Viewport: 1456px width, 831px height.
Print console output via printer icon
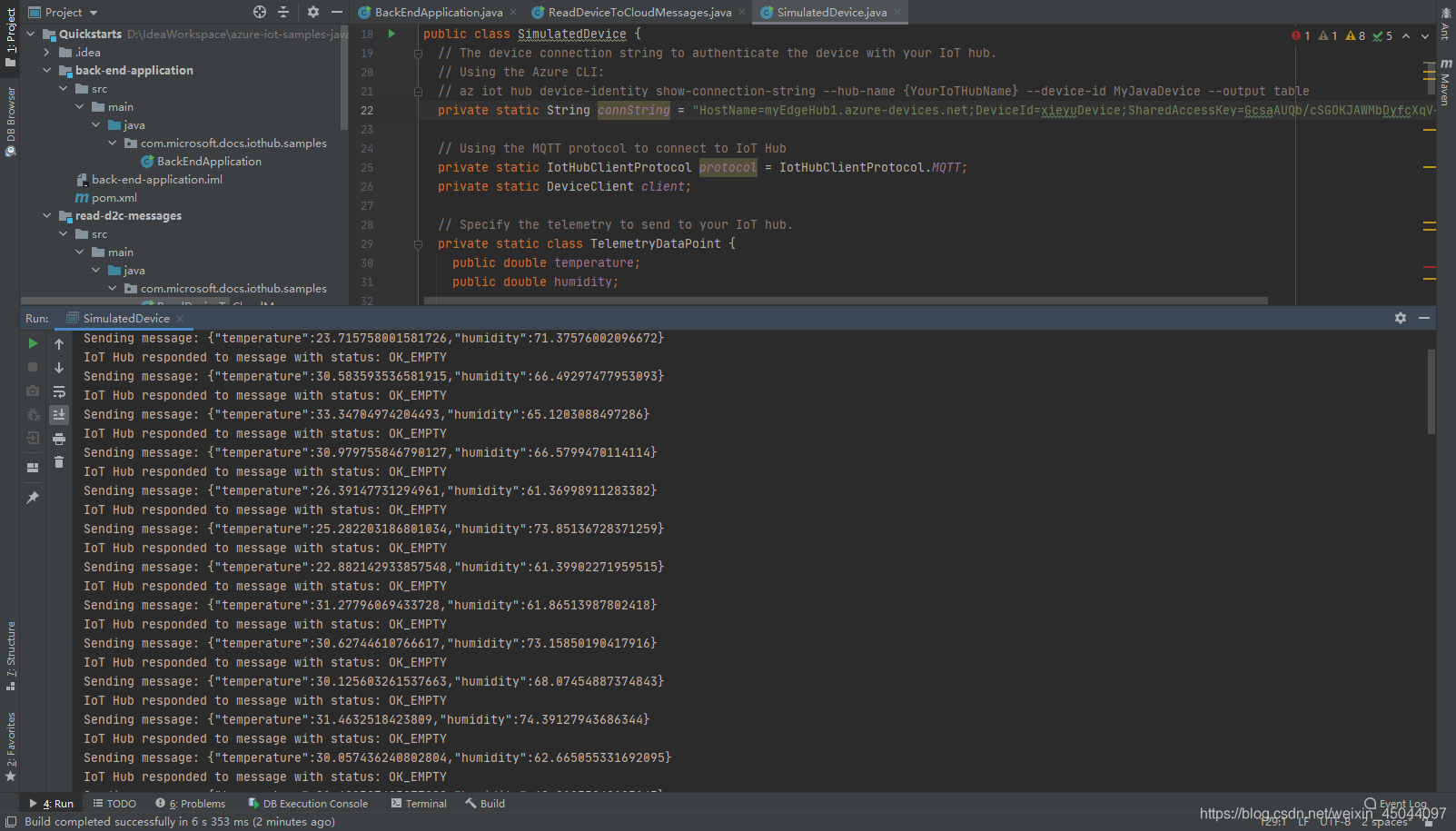click(59, 439)
